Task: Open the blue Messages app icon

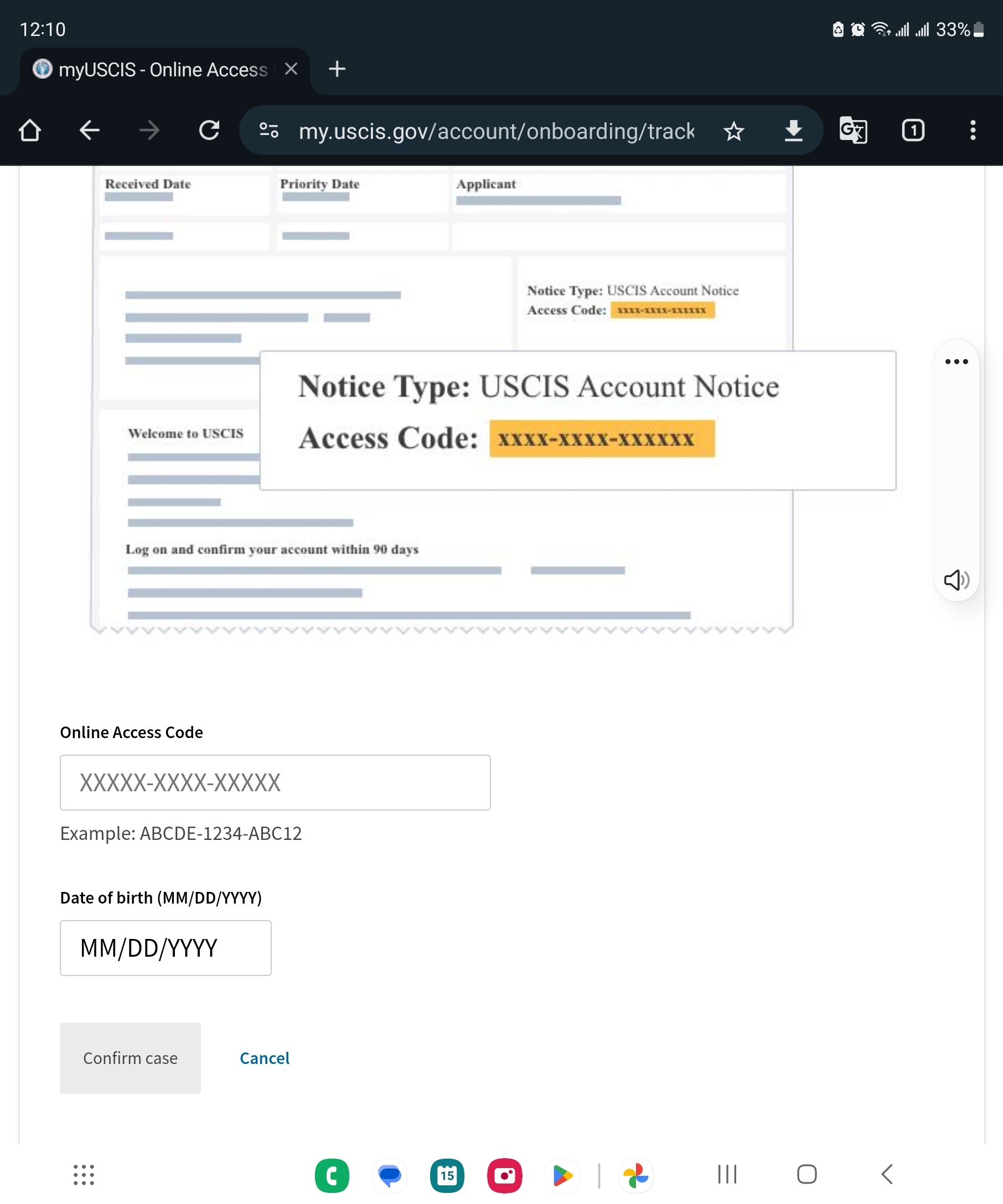Action: (x=390, y=1175)
